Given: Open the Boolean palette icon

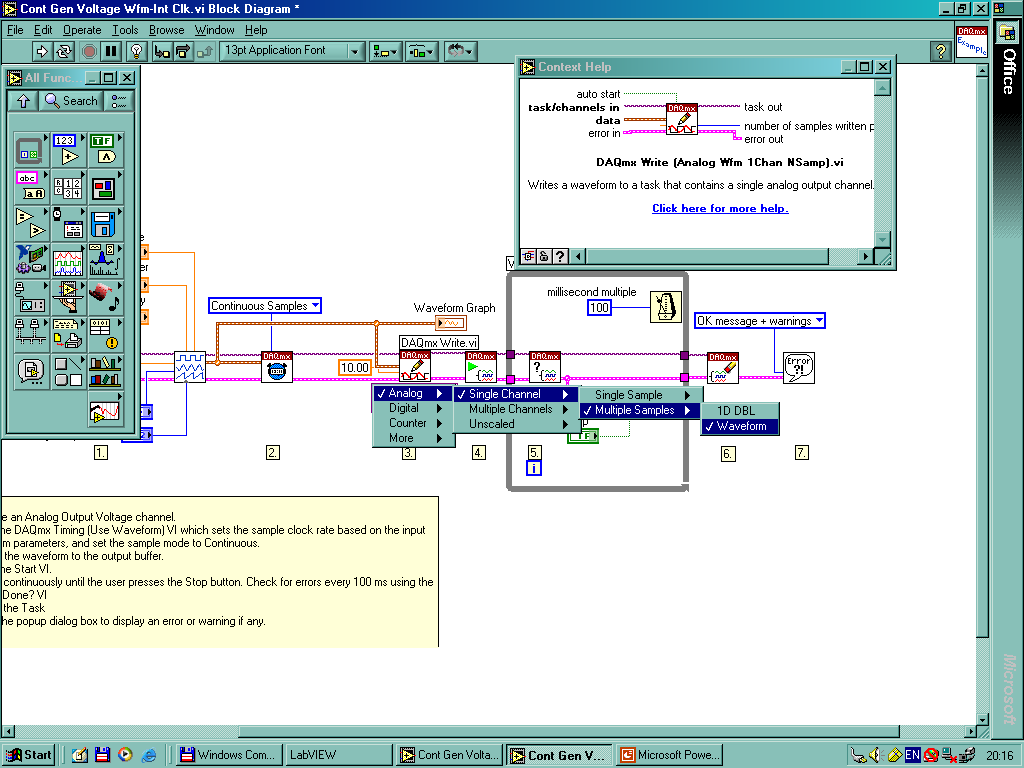Looking at the screenshot, I should click(105, 150).
